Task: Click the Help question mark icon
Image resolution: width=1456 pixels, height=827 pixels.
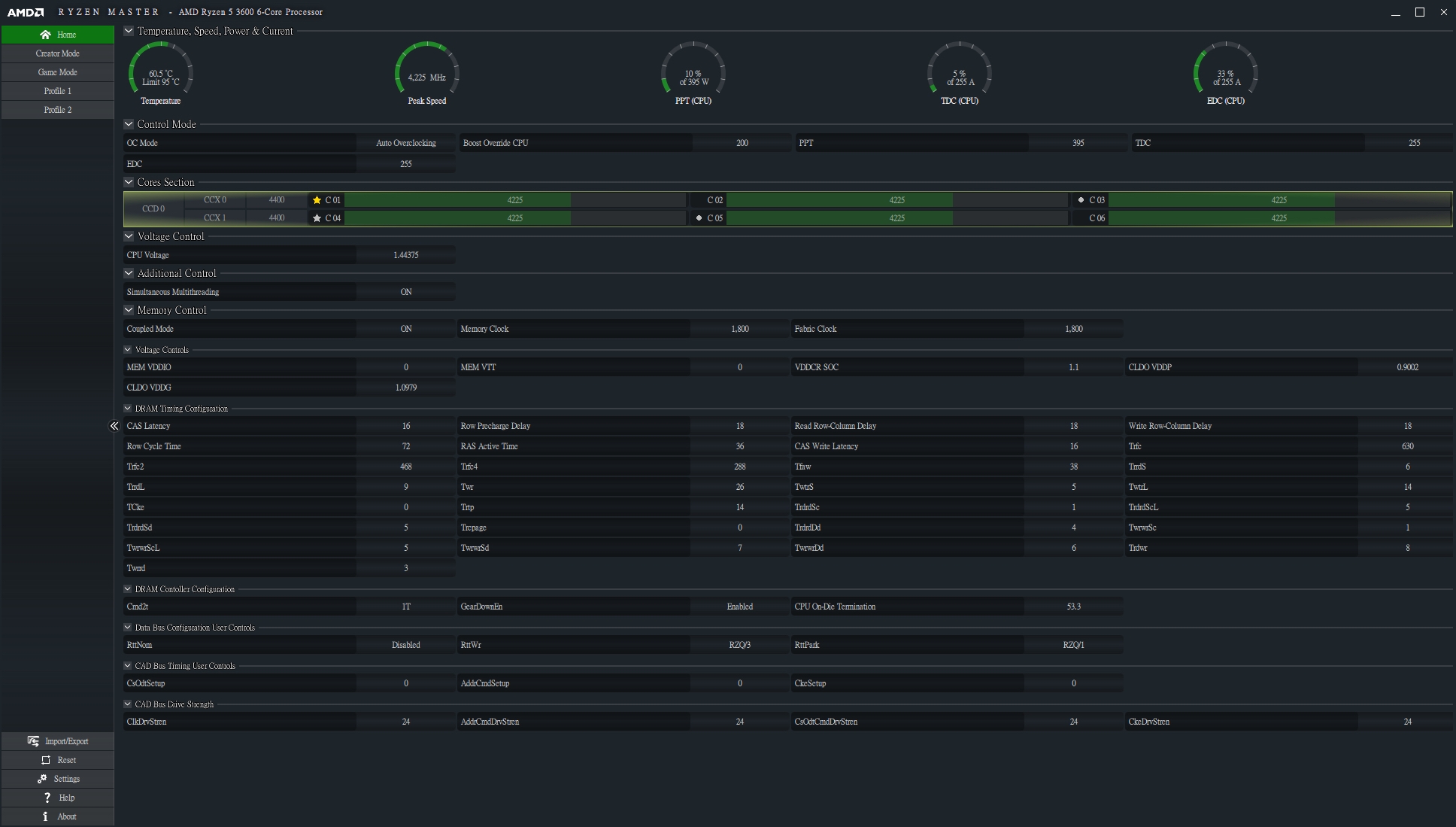Action: pyautogui.click(x=47, y=798)
